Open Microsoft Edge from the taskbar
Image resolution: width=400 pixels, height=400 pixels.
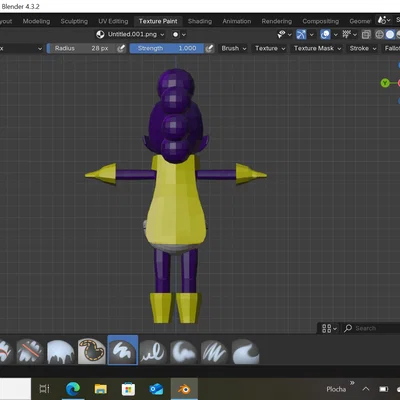pos(73,389)
